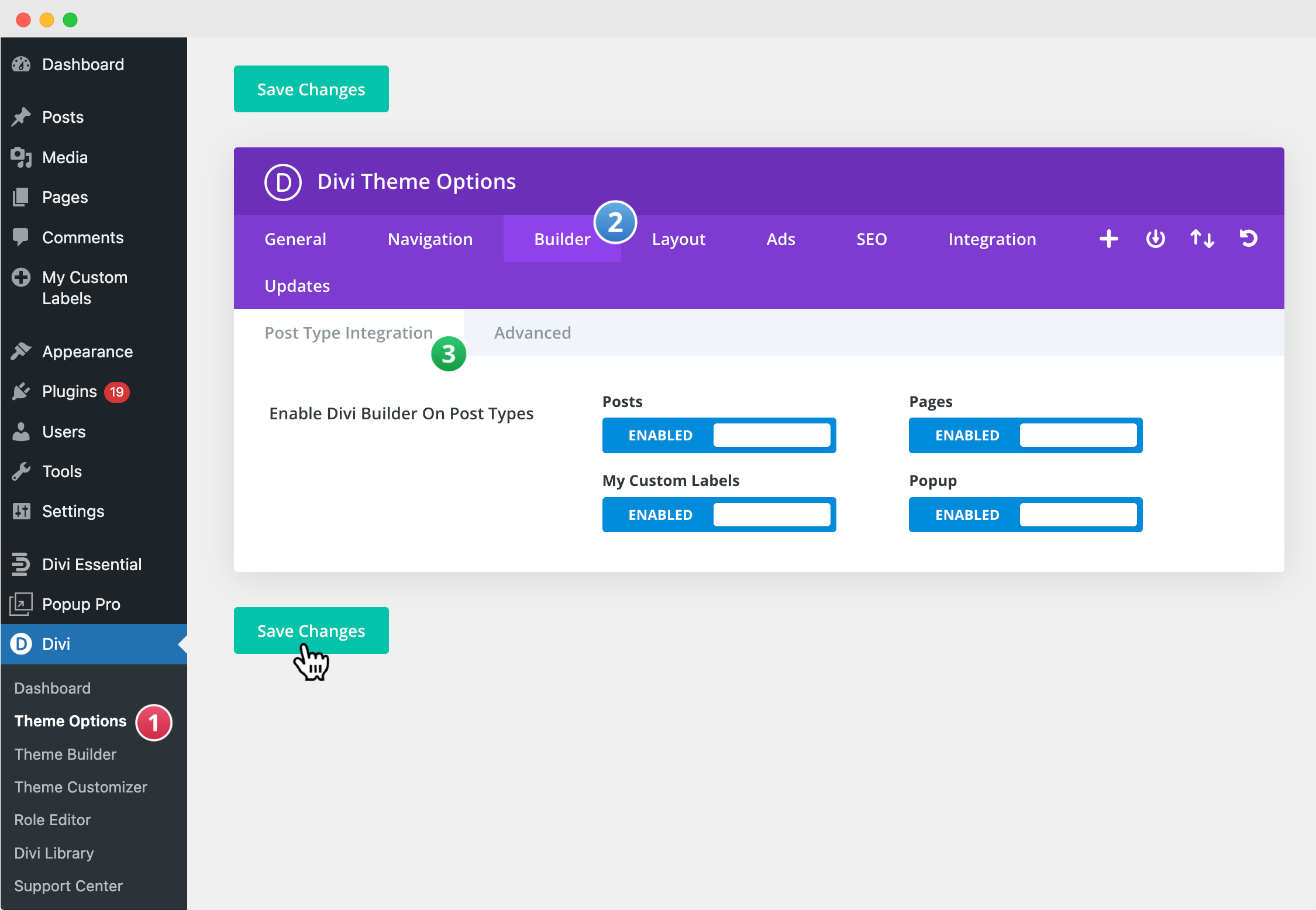
Task: Click the Posts pushpin icon
Action: point(21,117)
